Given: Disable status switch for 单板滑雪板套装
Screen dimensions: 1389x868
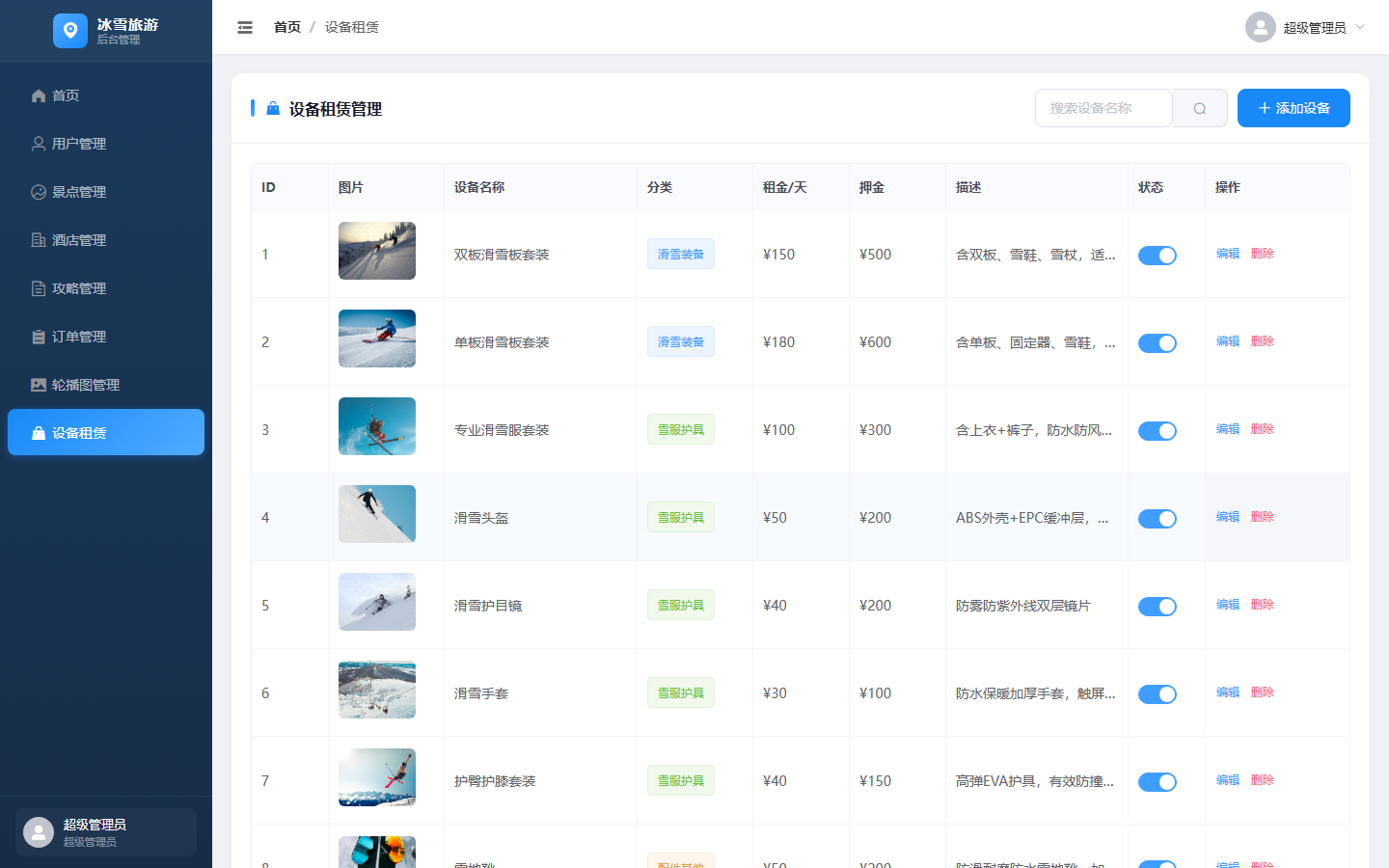Looking at the screenshot, I should pos(1157,343).
